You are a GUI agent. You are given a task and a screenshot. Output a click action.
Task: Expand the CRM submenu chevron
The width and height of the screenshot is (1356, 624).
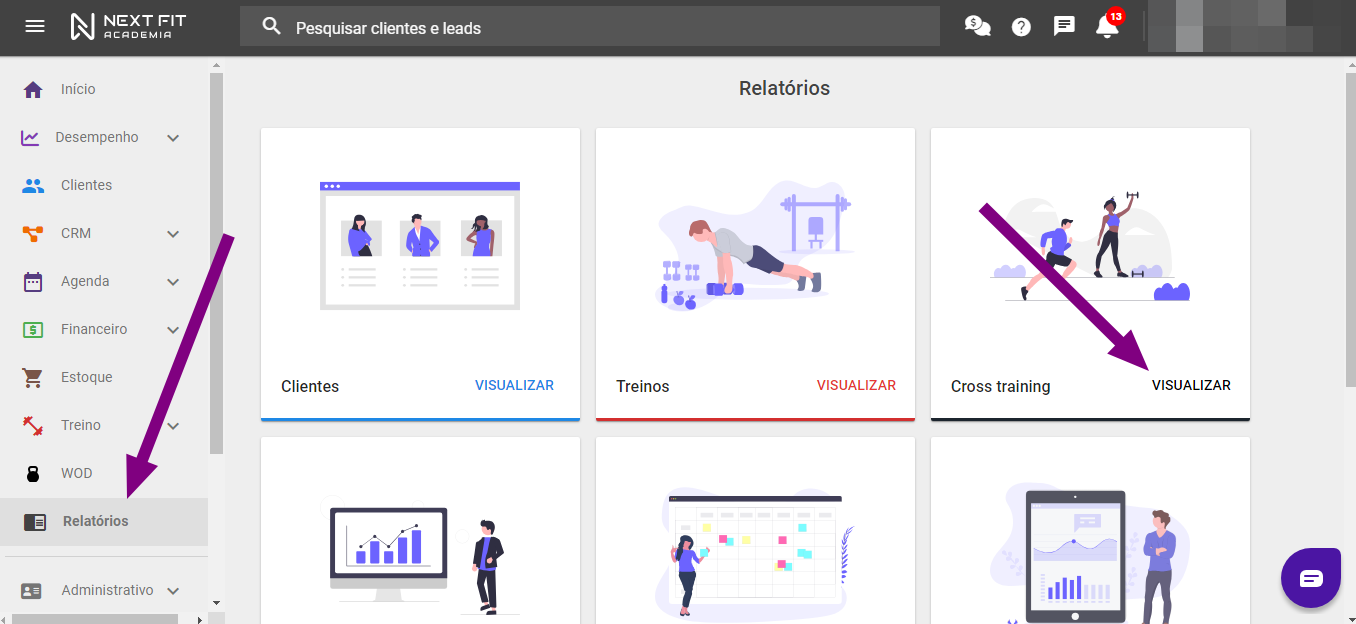(x=173, y=233)
